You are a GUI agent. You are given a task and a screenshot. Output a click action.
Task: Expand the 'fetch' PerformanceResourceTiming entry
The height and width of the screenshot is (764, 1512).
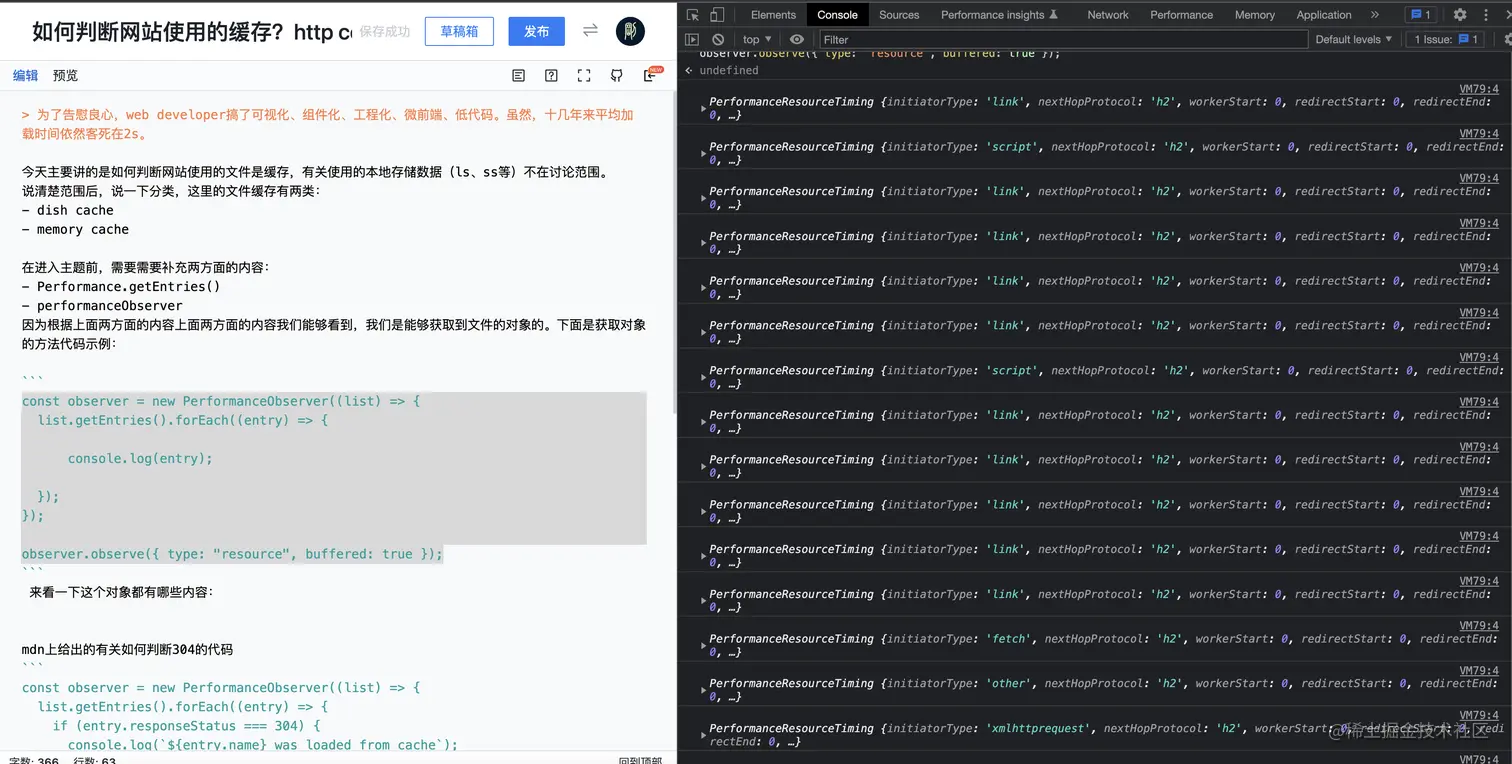coord(703,646)
